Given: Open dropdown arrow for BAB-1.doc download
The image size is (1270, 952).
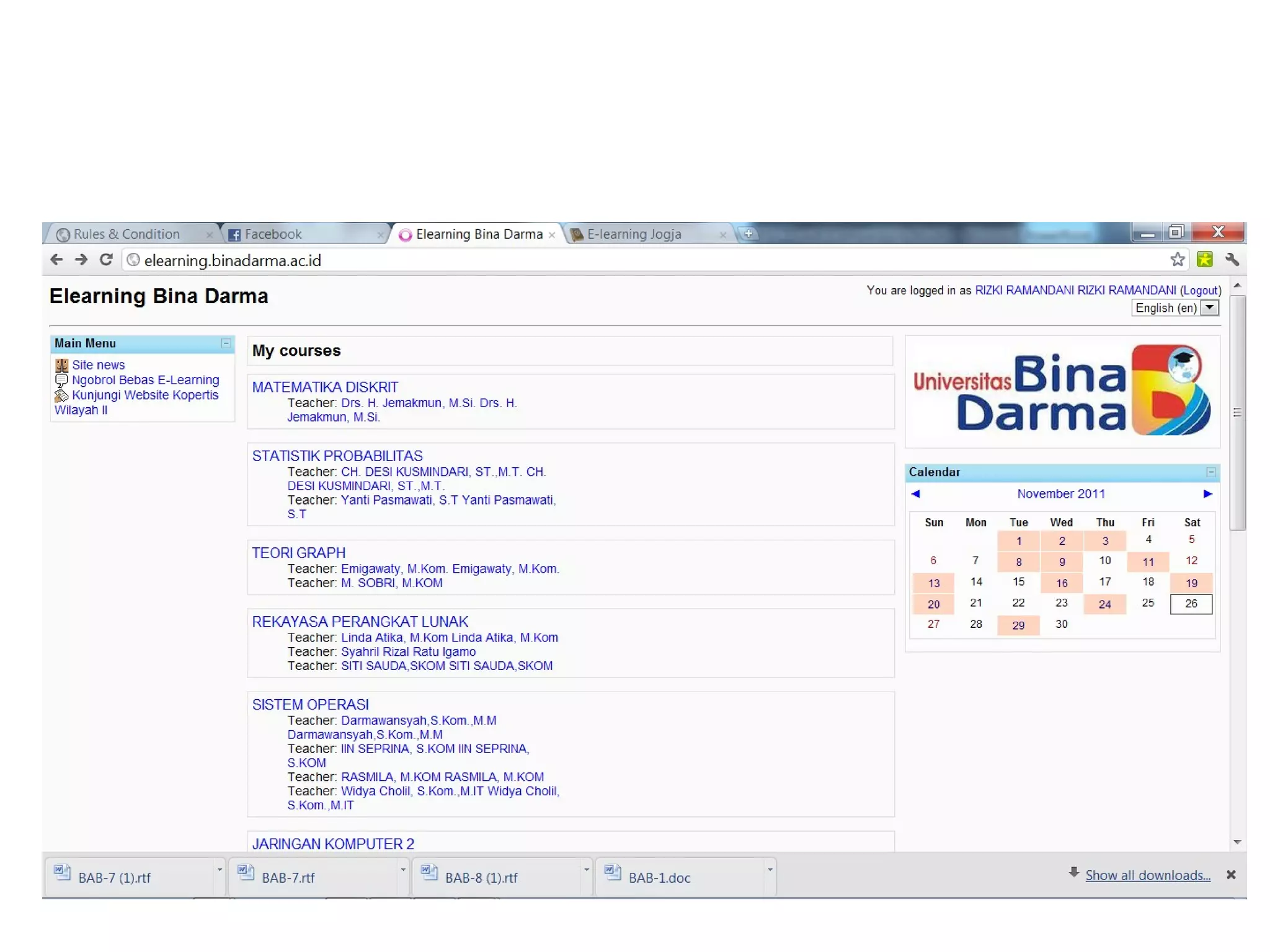Looking at the screenshot, I should pyautogui.click(x=770, y=870).
